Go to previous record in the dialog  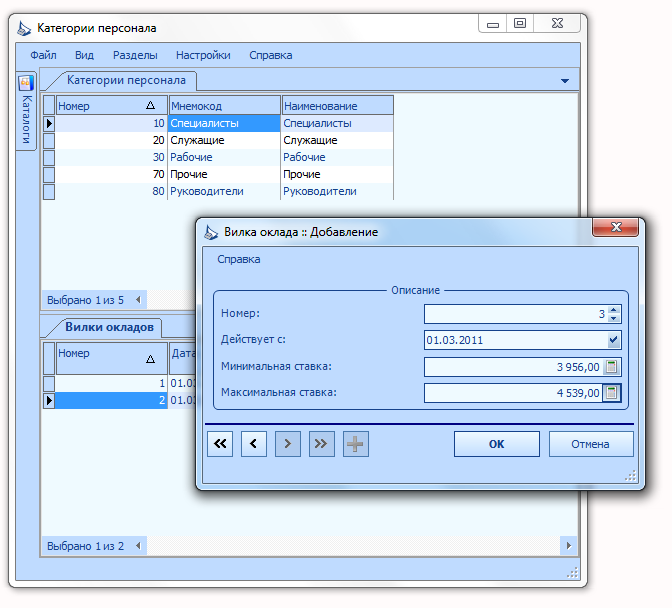pos(254,444)
